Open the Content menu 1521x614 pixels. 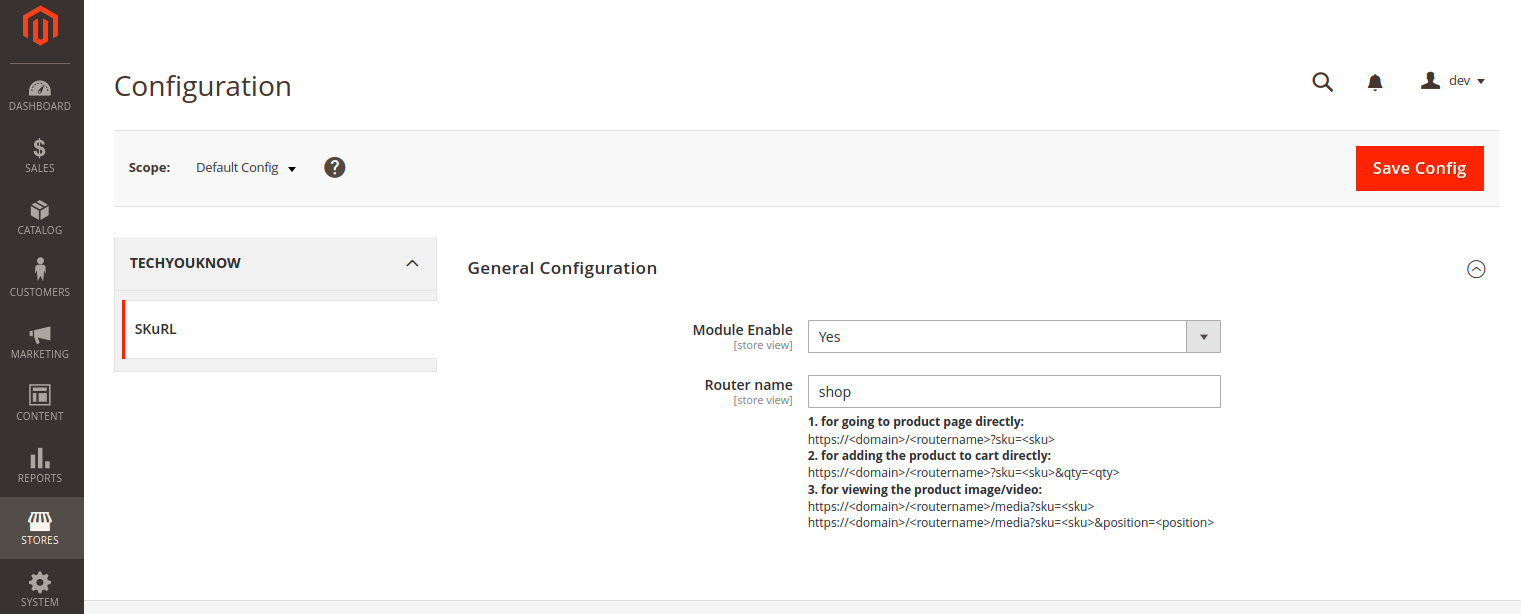pos(40,405)
